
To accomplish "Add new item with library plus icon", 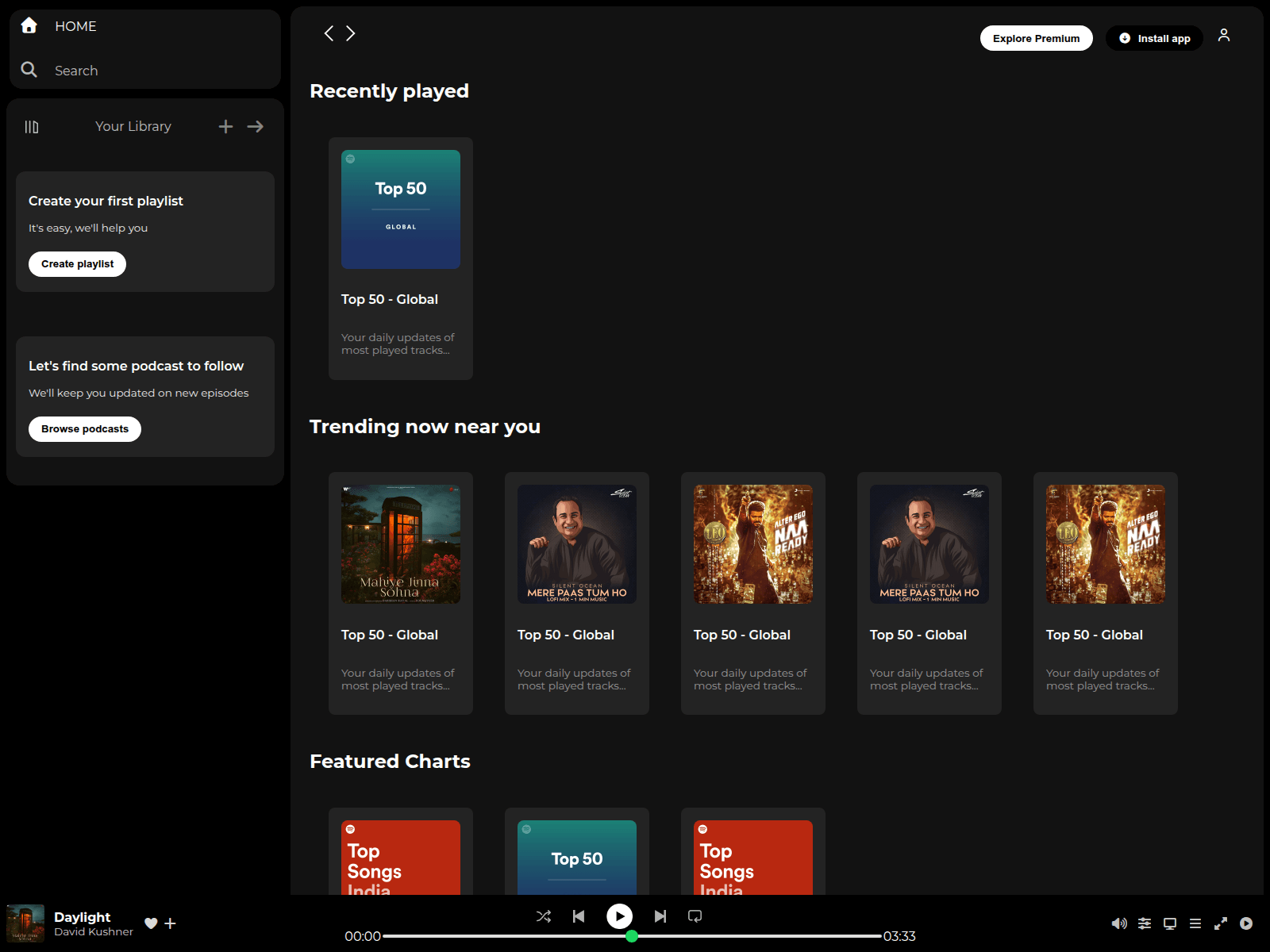I will coord(225,127).
